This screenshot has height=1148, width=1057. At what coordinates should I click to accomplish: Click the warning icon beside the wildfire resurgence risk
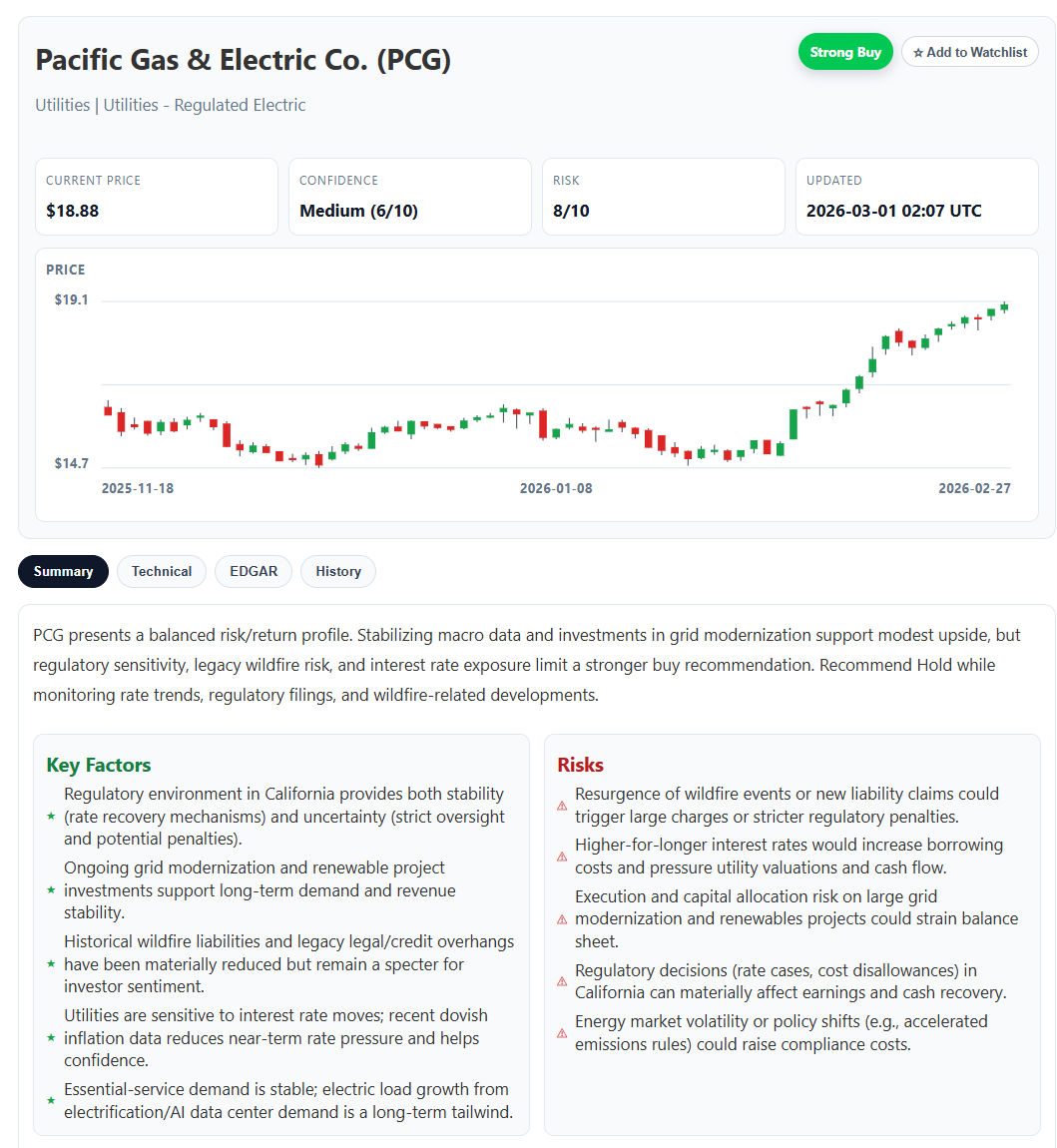pos(561,805)
